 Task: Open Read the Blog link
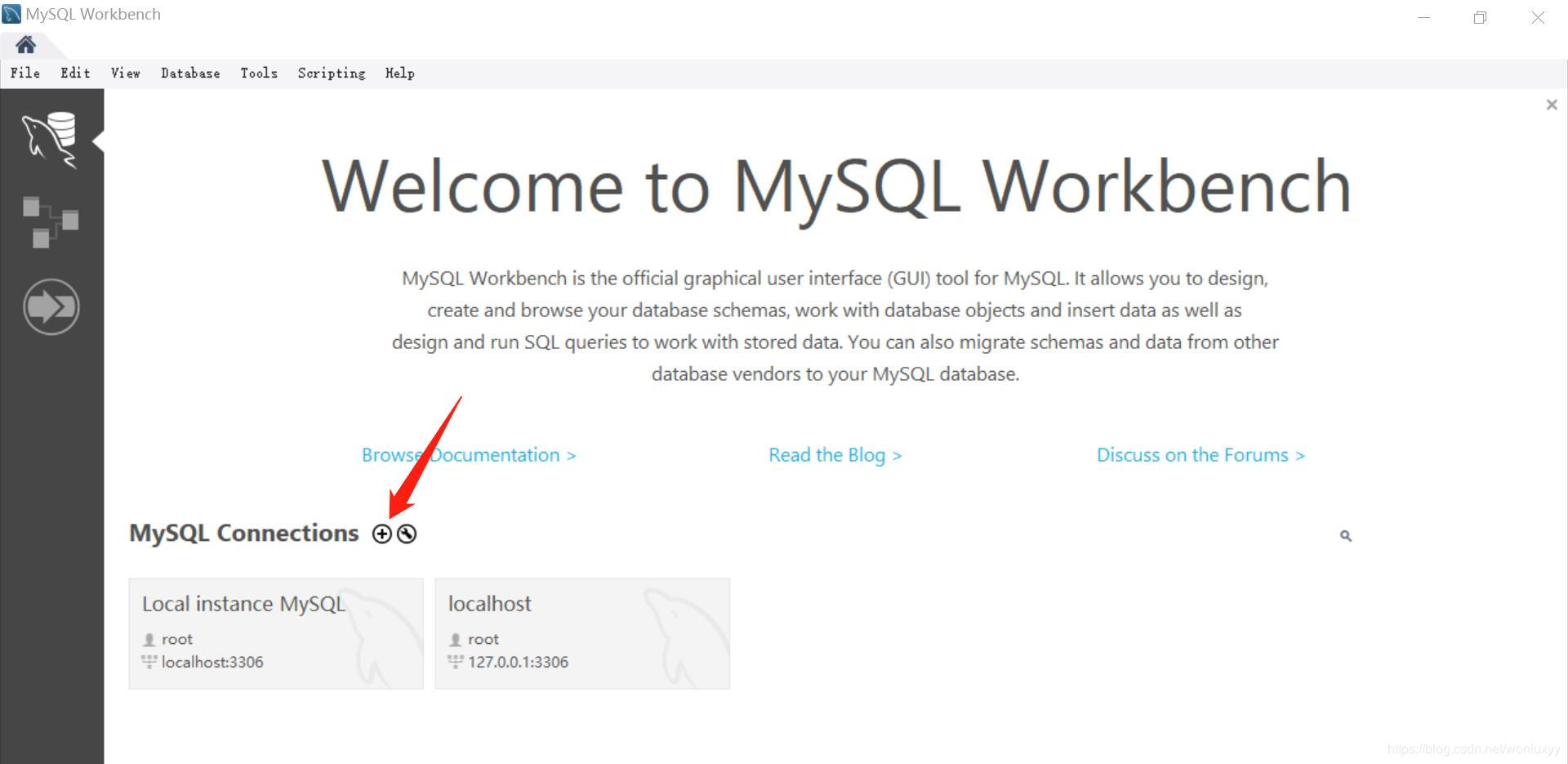835,455
